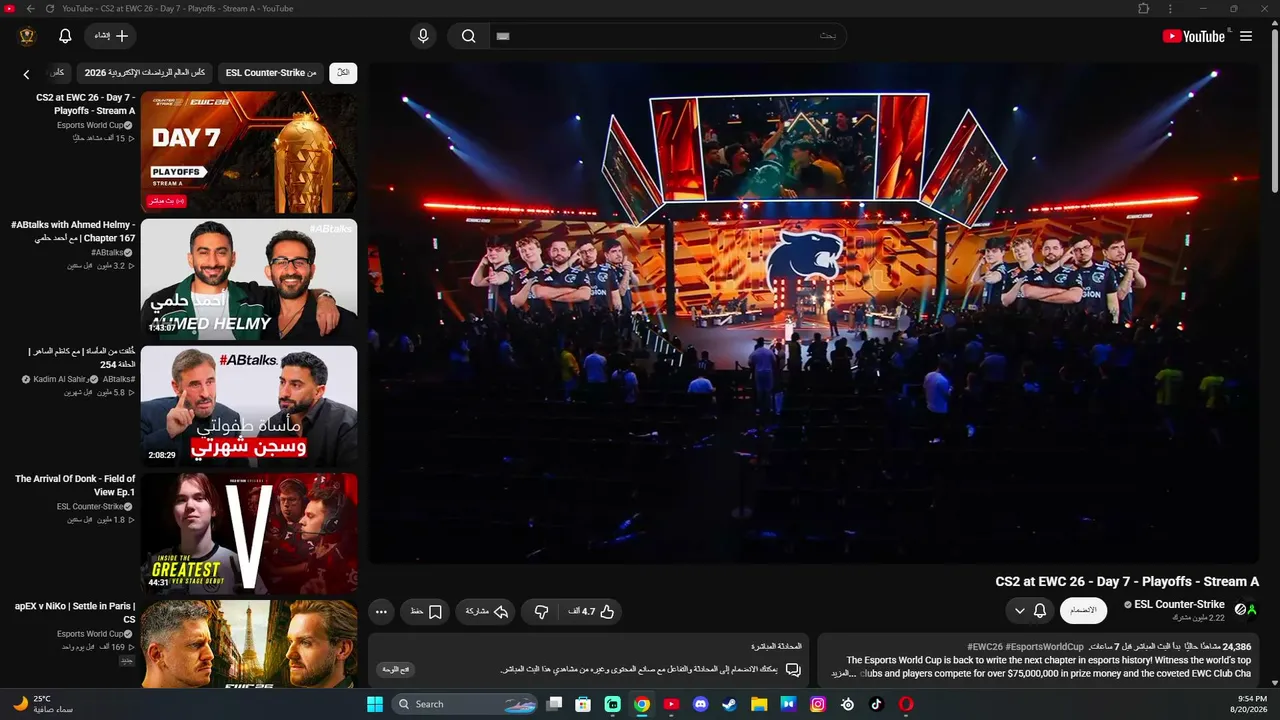Open Microsoft Store from the taskbar

click(x=583, y=704)
